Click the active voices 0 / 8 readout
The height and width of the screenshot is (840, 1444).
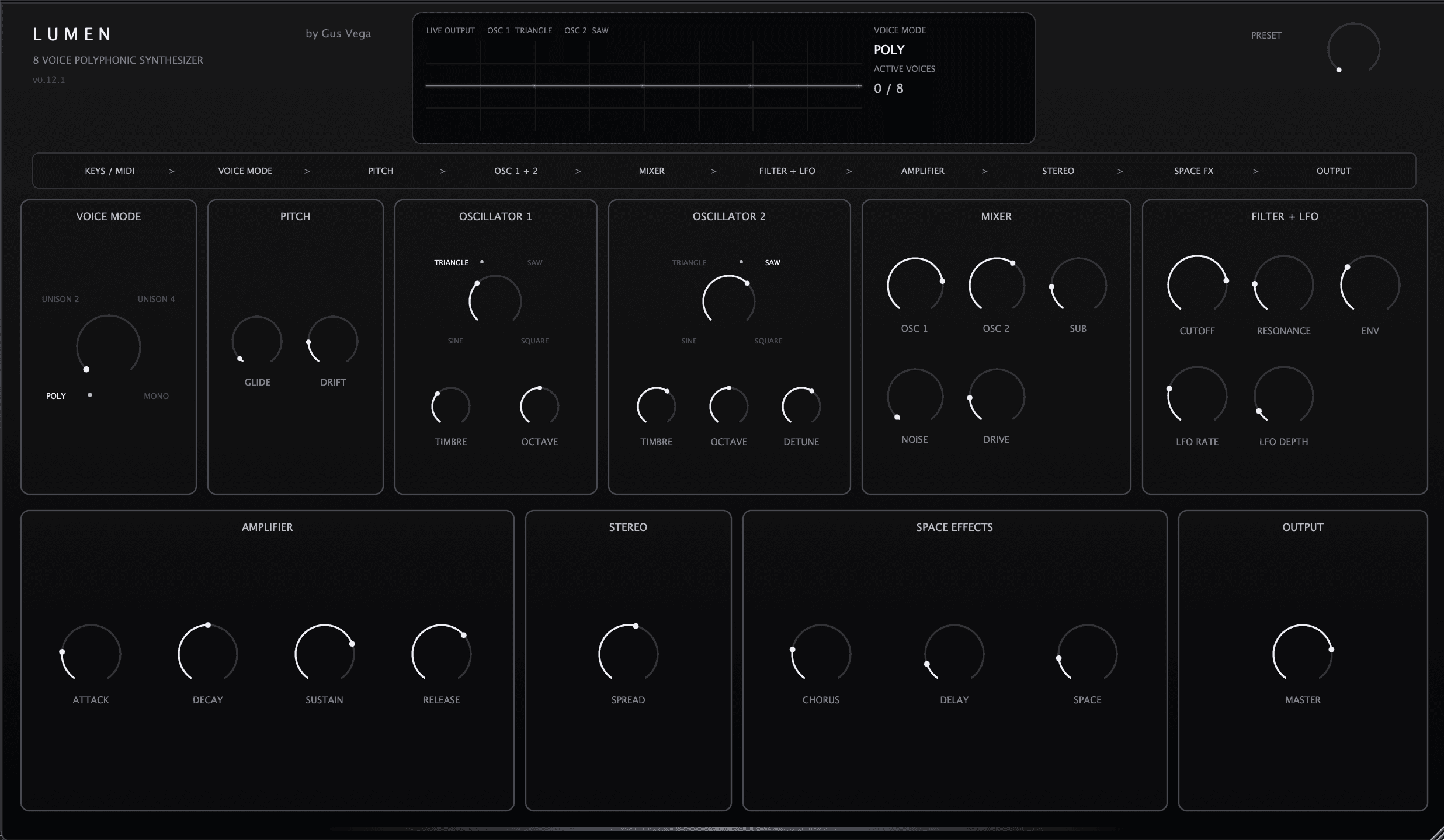[x=888, y=89]
